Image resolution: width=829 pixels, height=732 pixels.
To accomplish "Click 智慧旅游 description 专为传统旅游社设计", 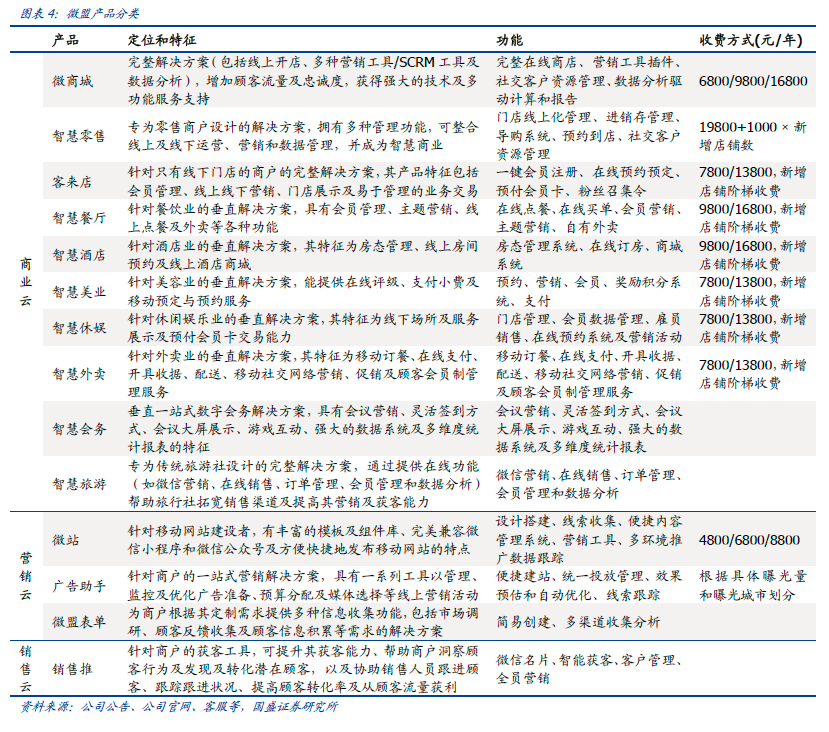I will click(x=303, y=484).
